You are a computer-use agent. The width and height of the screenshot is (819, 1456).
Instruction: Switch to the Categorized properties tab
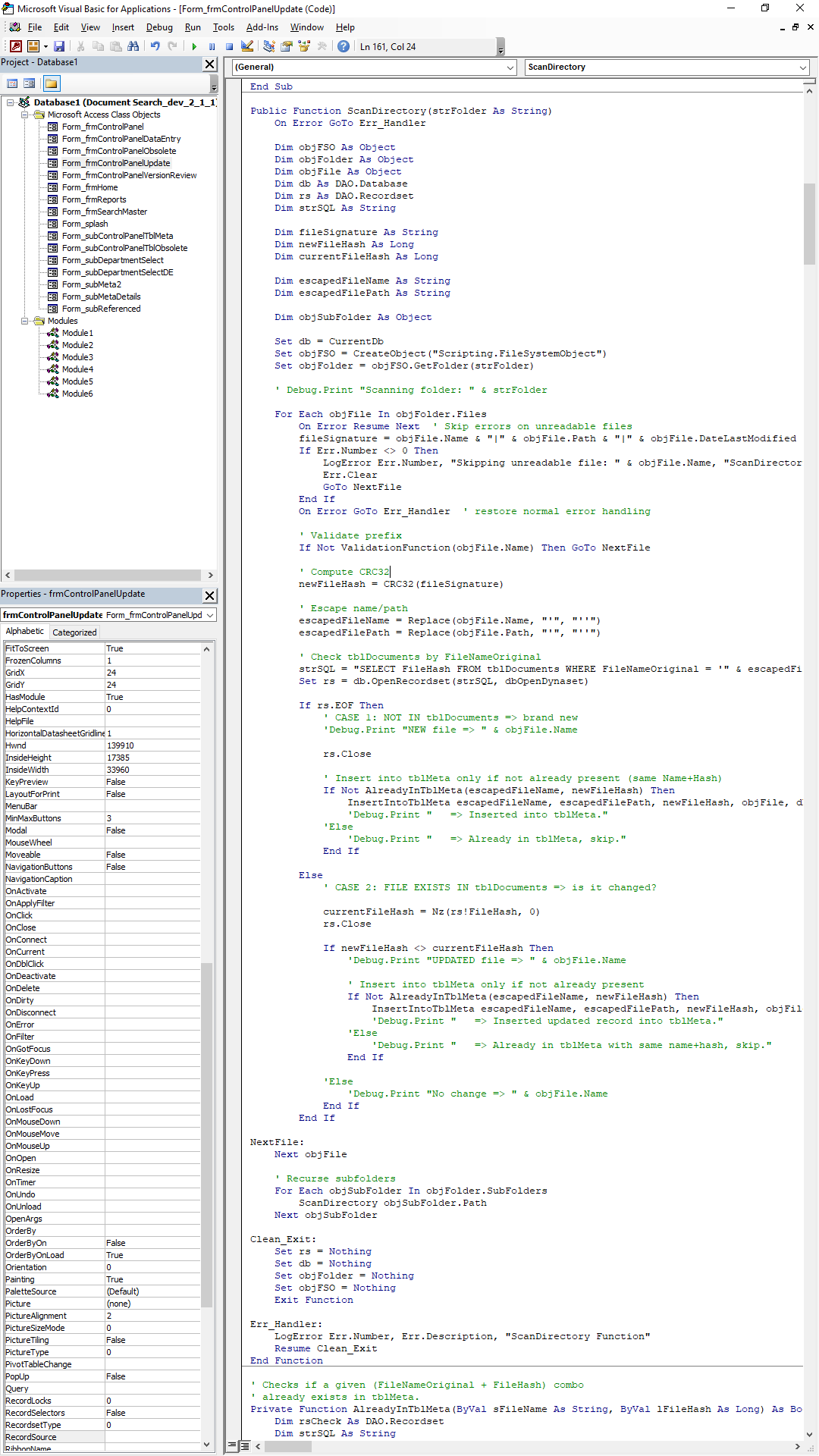(x=74, y=632)
